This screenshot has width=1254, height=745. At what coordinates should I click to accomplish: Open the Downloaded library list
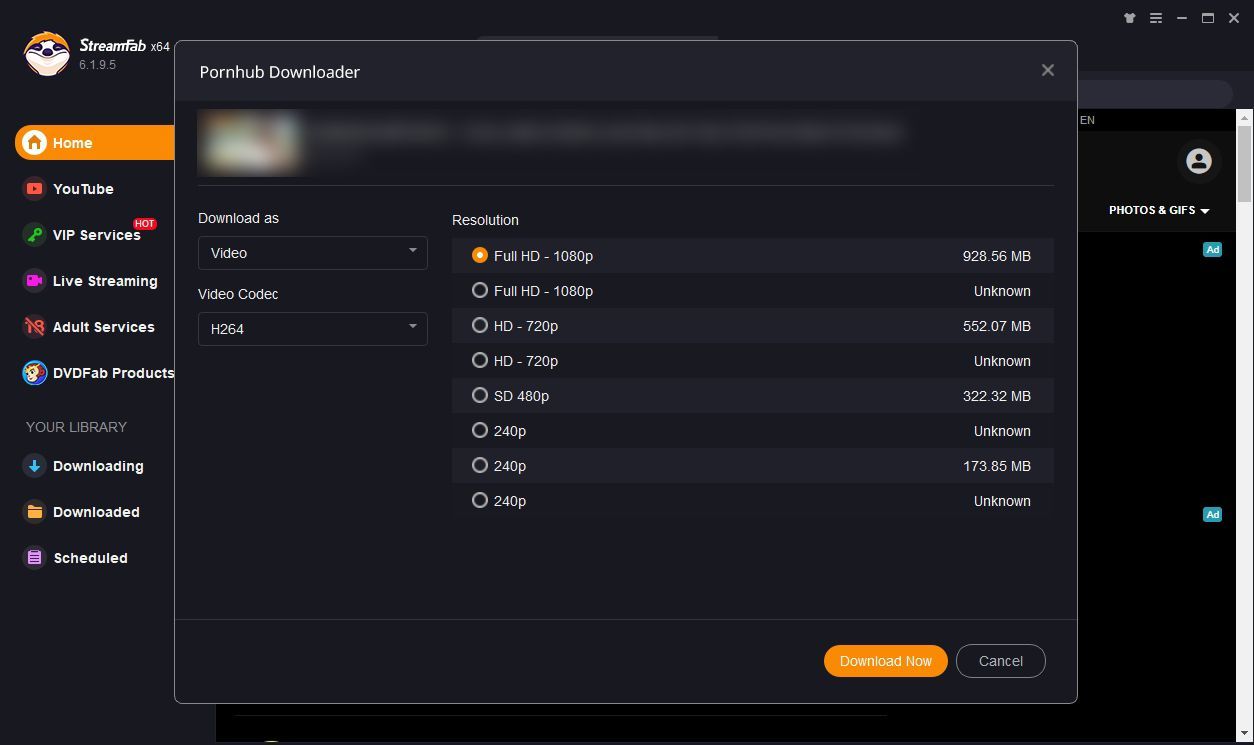[x=96, y=512]
